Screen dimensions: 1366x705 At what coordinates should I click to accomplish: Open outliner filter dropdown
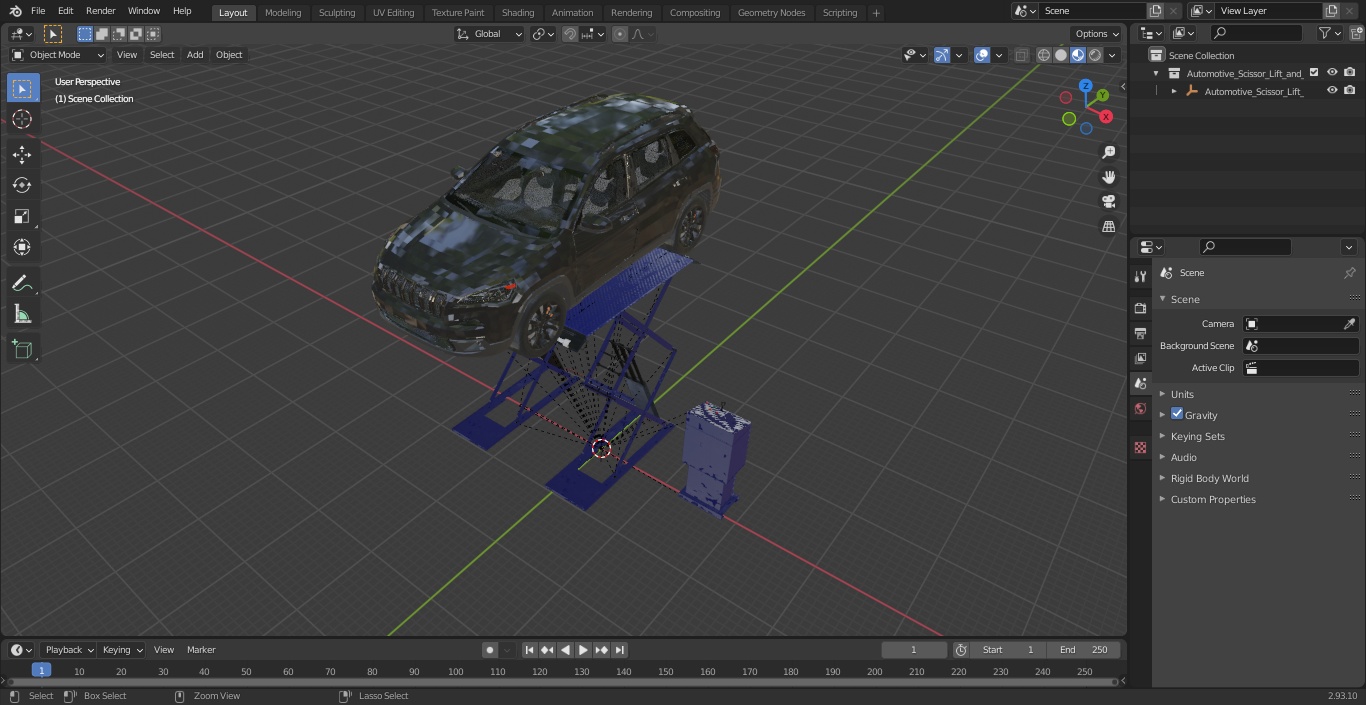1329,33
